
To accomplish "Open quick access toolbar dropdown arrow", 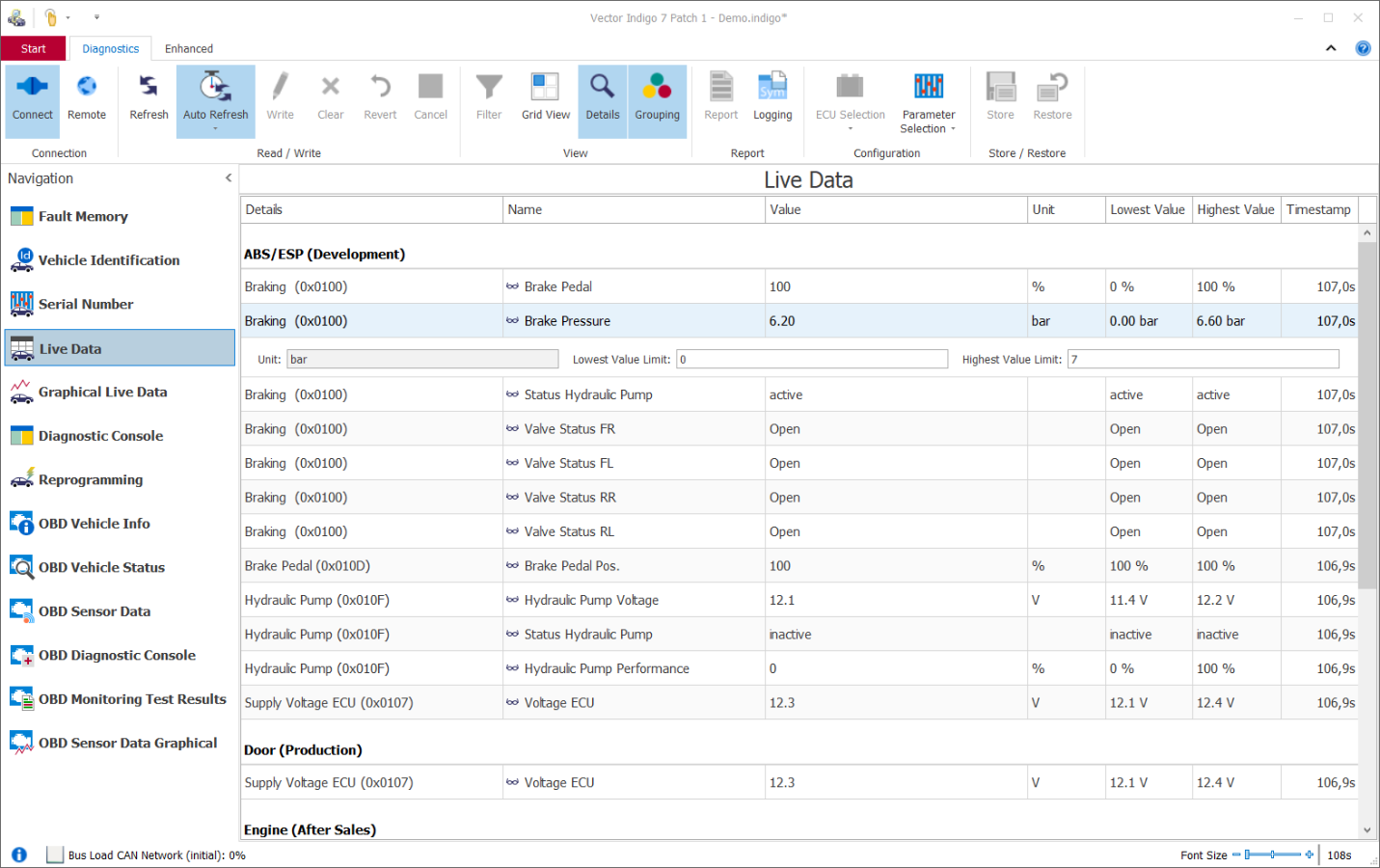I will pos(96,17).
